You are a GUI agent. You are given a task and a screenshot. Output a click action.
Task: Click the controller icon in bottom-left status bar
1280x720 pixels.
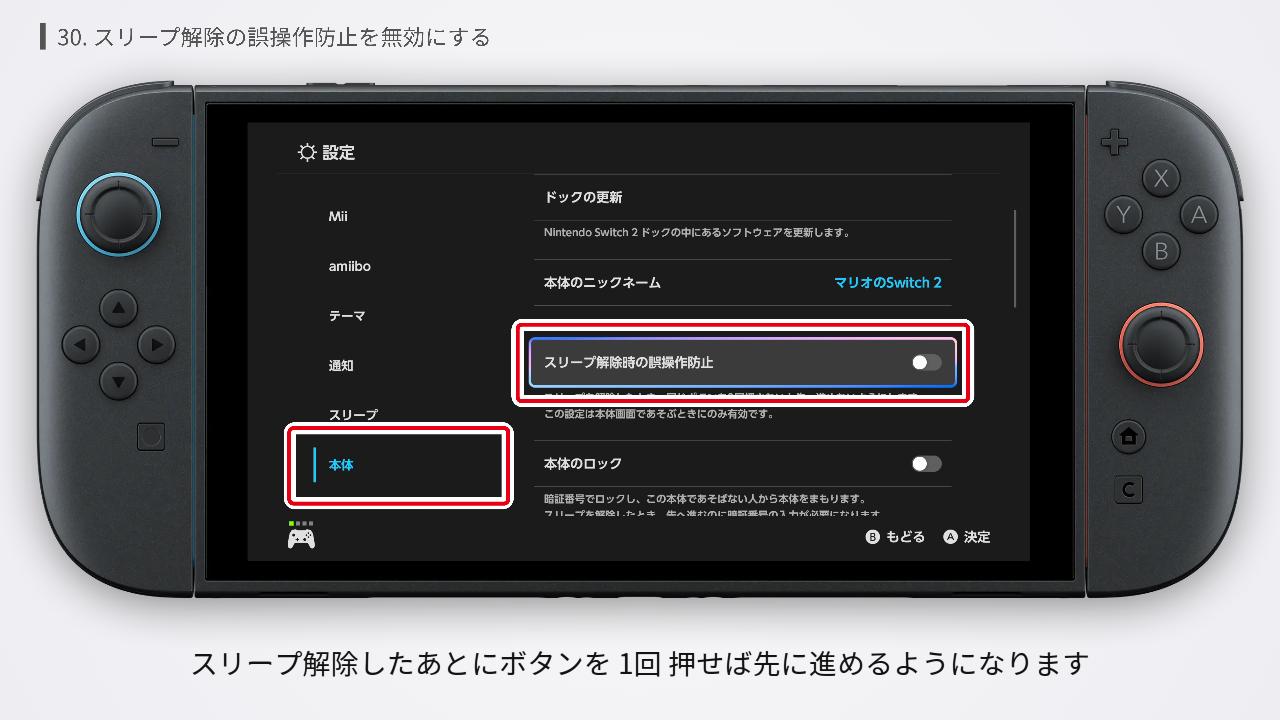pyautogui.click(x=301, y=536)
